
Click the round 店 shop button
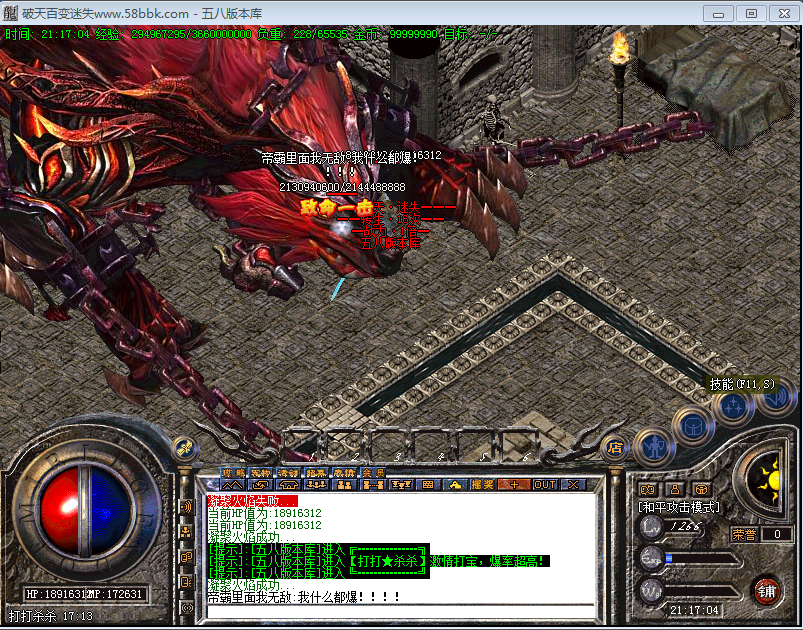[x=615, y=448]
